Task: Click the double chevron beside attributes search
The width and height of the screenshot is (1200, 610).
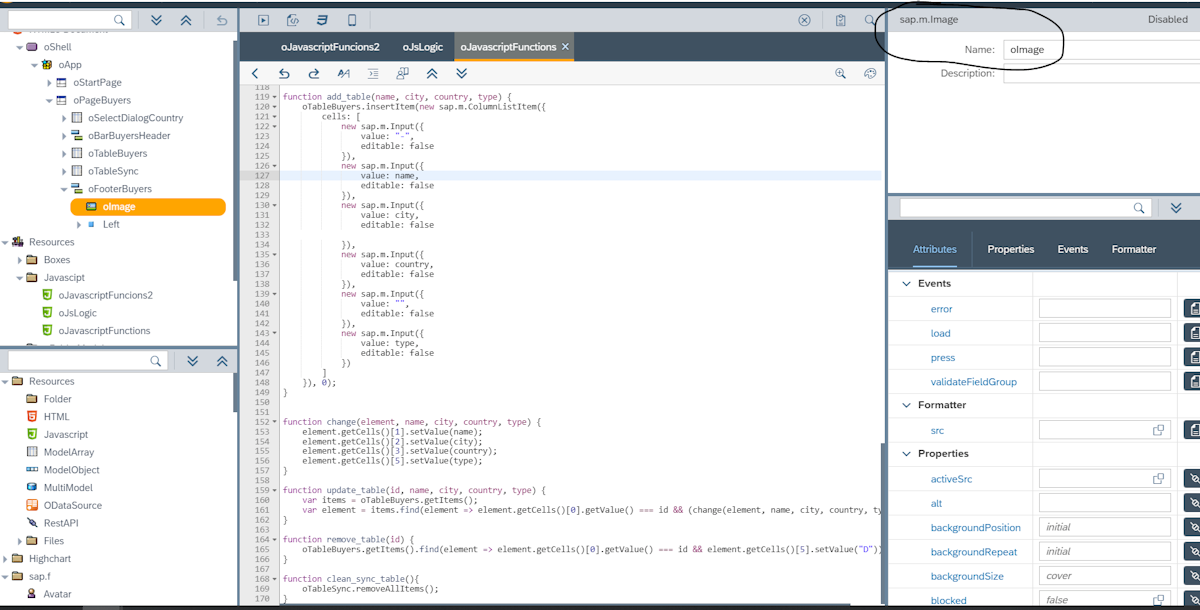Action: (x=1176, y=208)
